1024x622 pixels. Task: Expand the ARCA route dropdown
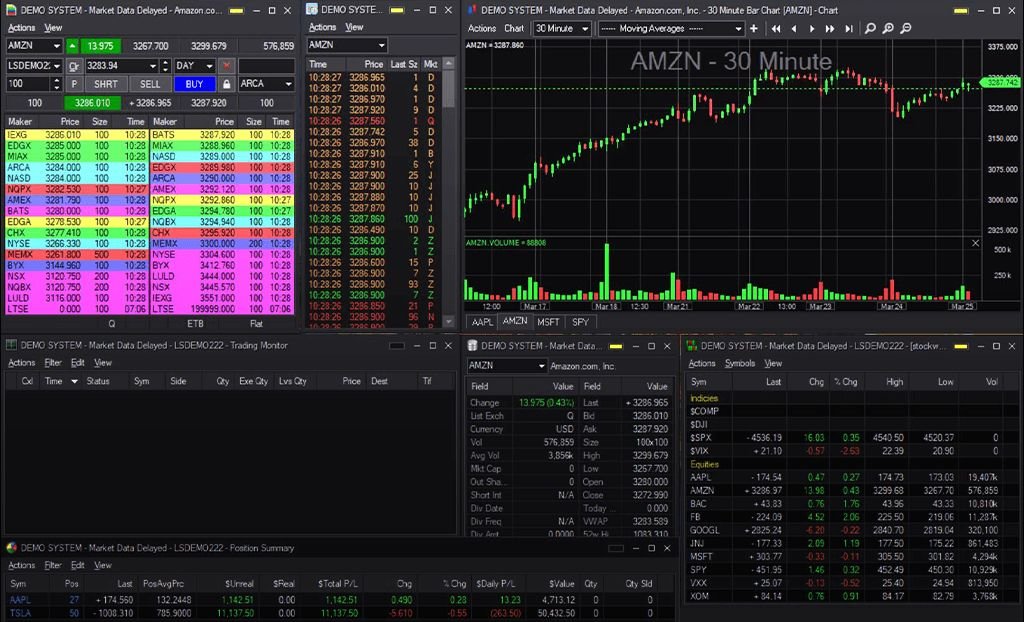[x=266, y=84]
